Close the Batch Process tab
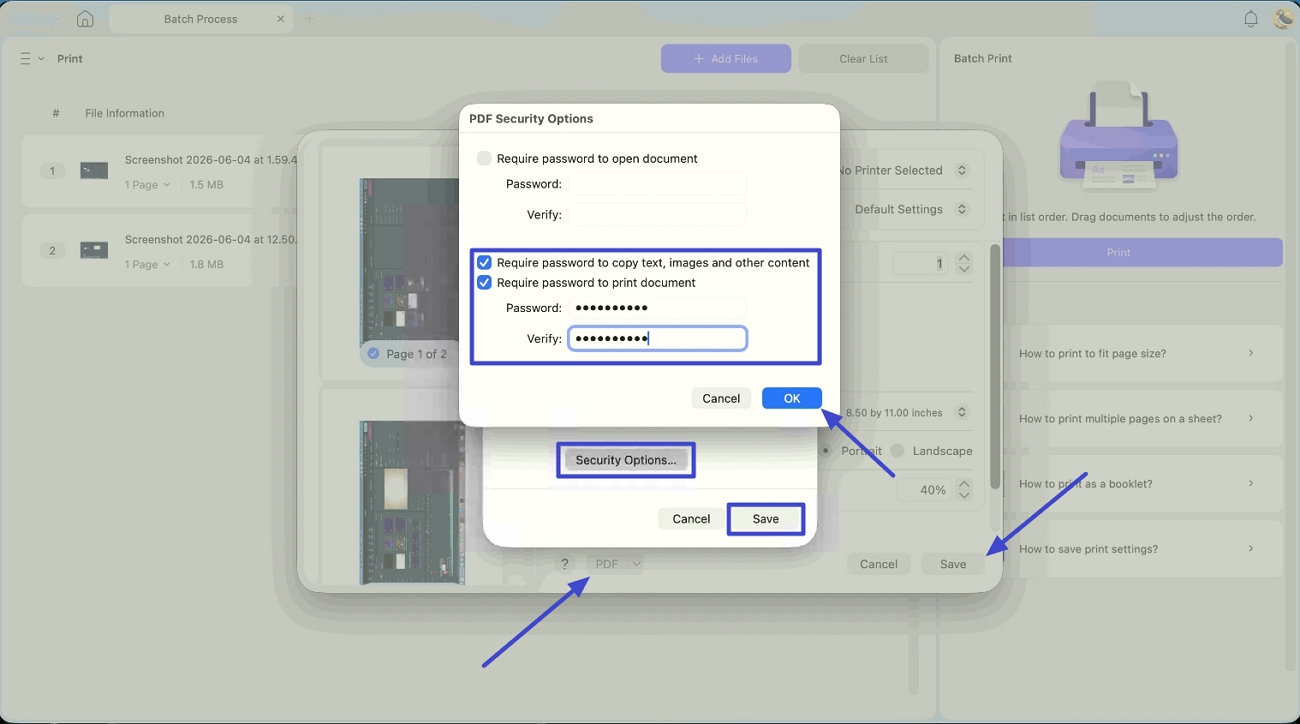The image size is (1300, 724). 281,19
